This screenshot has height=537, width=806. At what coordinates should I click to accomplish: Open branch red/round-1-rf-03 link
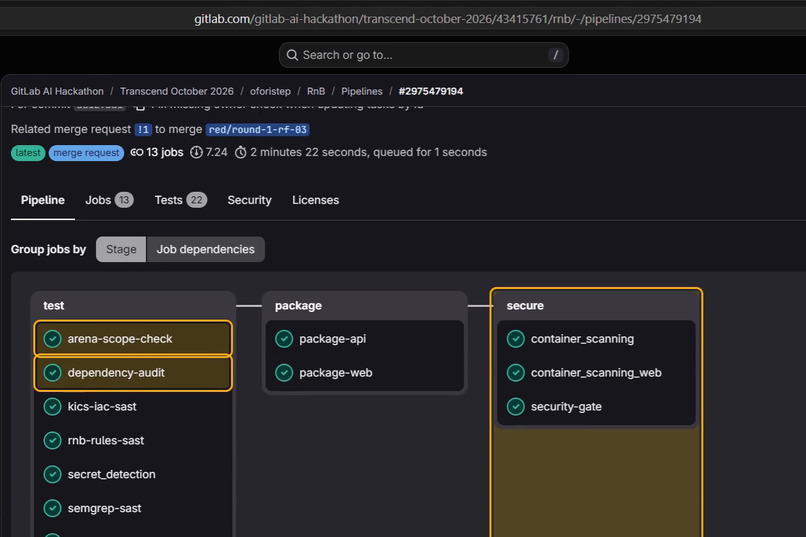point(258,129)
